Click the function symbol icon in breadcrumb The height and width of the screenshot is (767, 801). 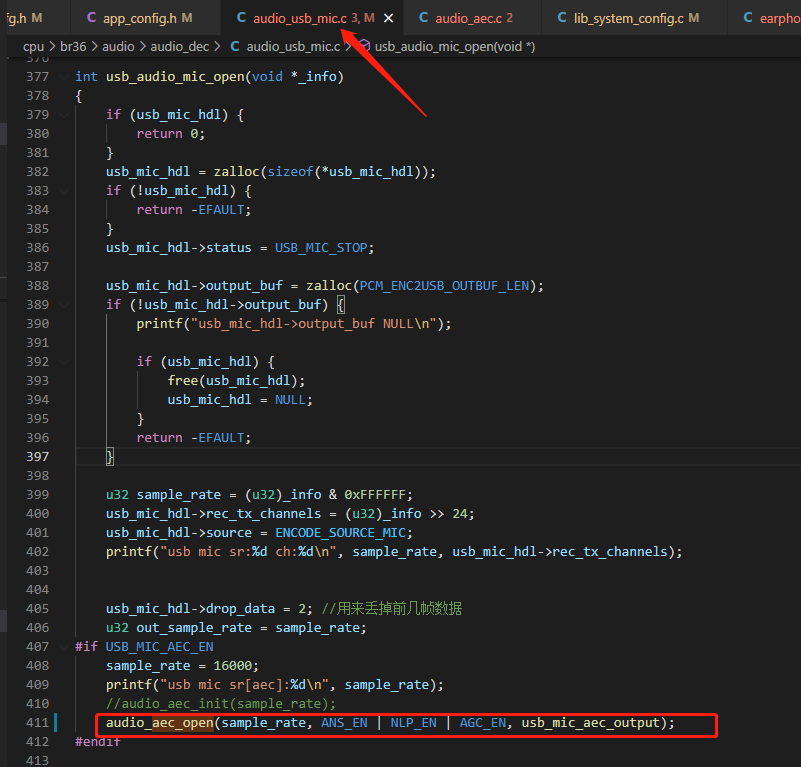364,46
